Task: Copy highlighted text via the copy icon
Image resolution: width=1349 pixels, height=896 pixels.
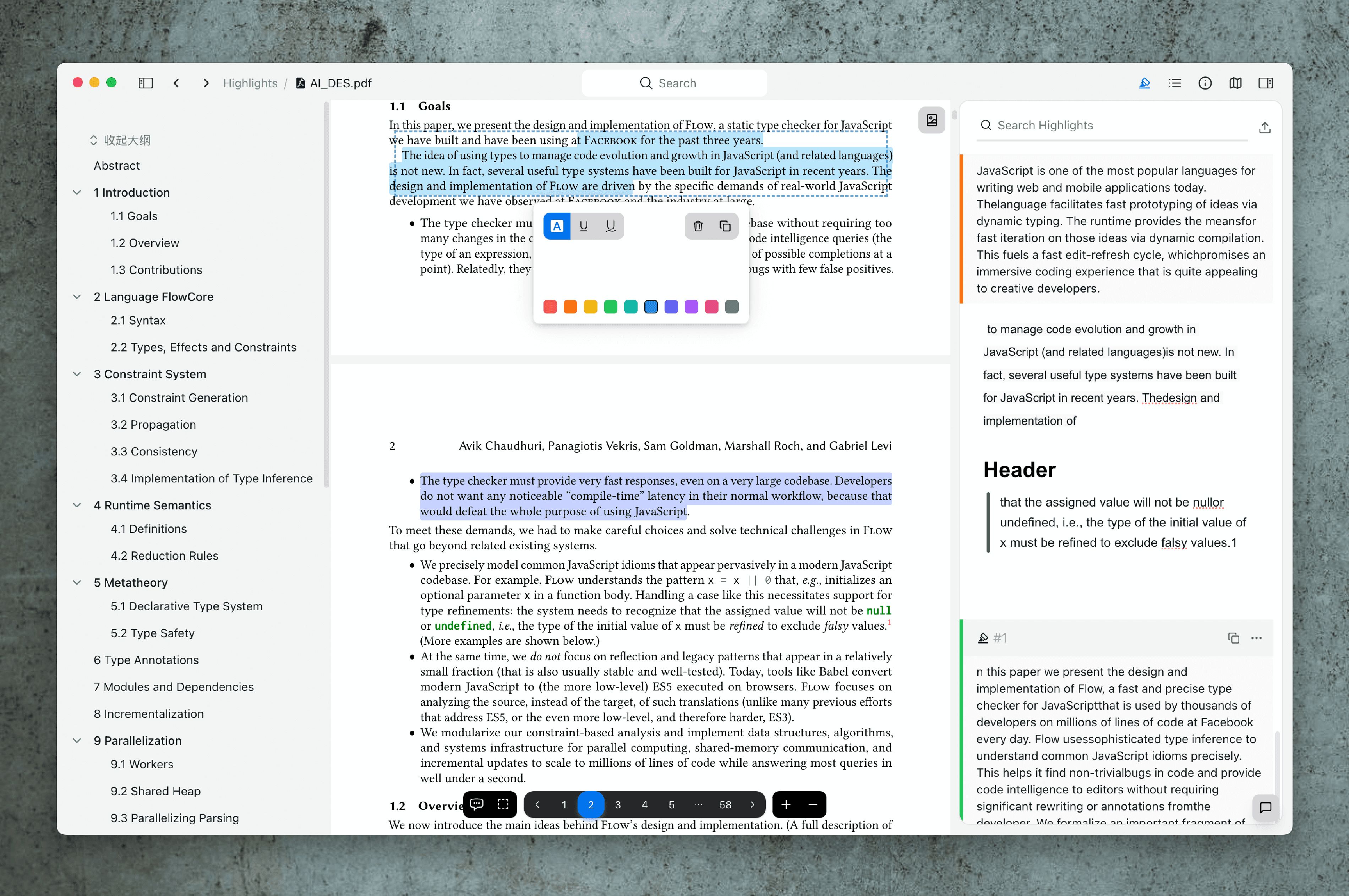Action: pyautogui.click(x=725, y=226)
